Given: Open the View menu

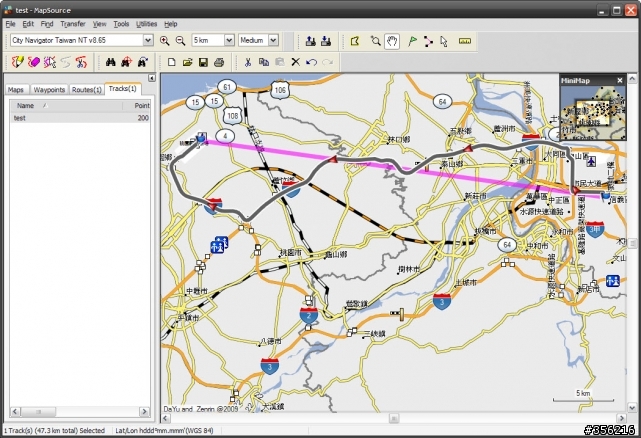Looking at the screenshot, I should [99, 24].
